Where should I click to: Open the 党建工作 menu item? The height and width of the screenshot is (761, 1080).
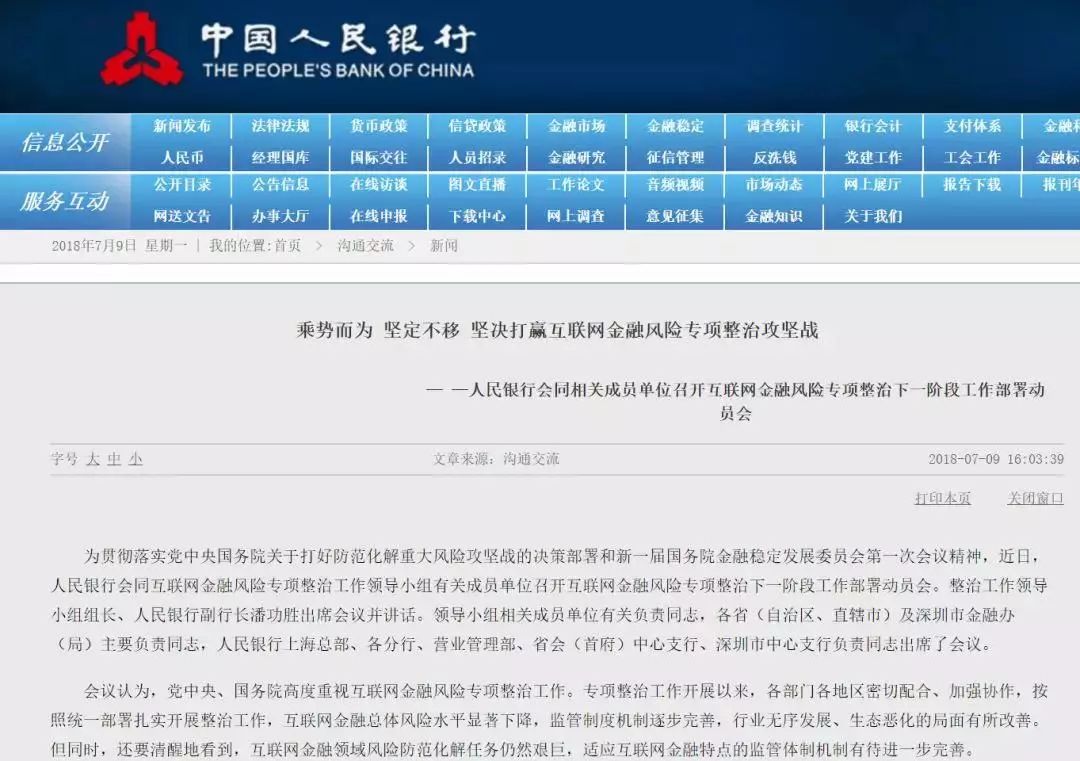click(x=873, y=158)
